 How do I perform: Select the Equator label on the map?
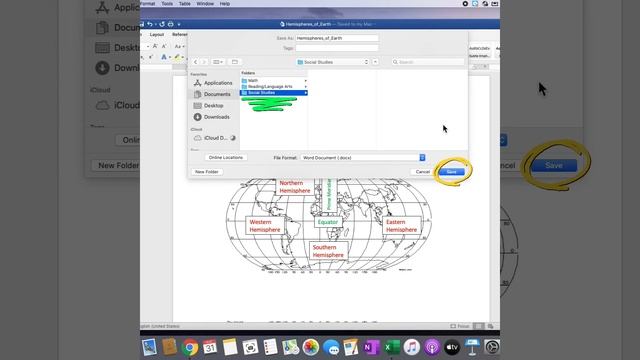tap(328, 222)
